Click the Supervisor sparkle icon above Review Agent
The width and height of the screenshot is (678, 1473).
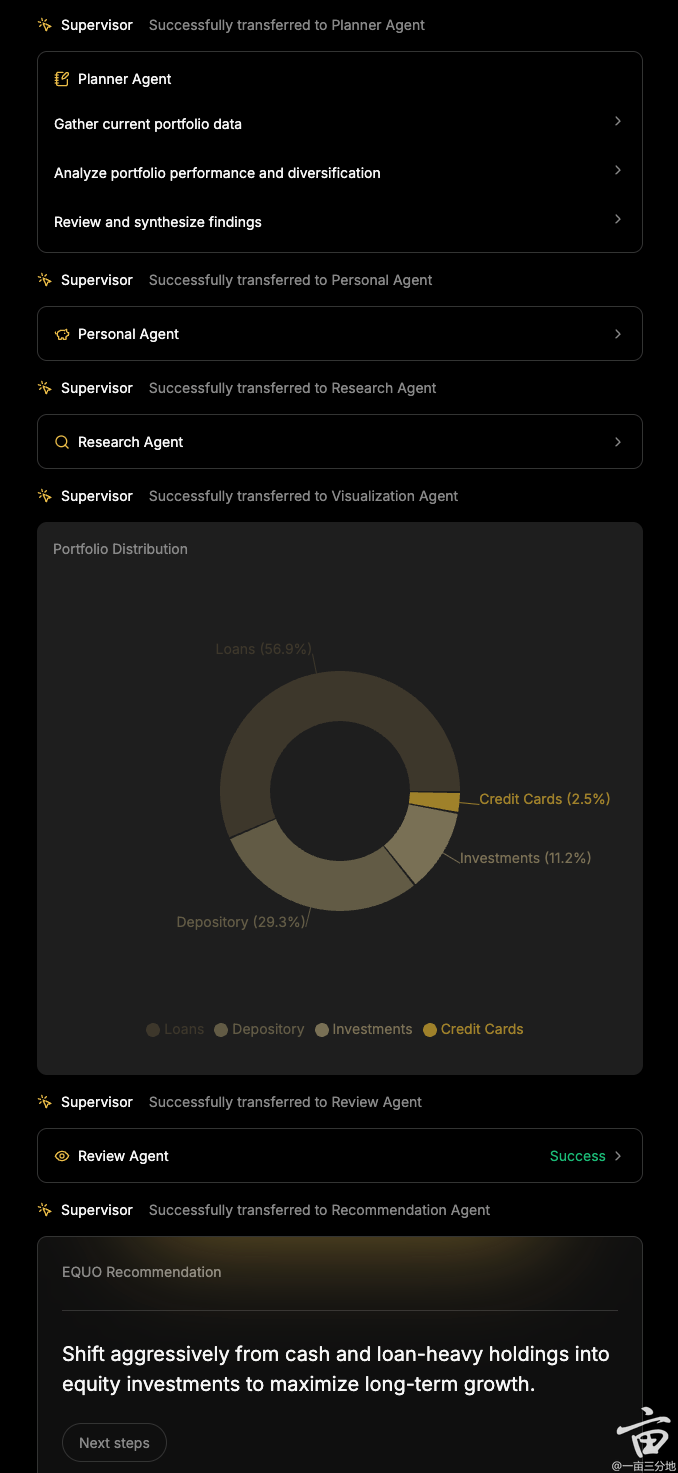45,1102
